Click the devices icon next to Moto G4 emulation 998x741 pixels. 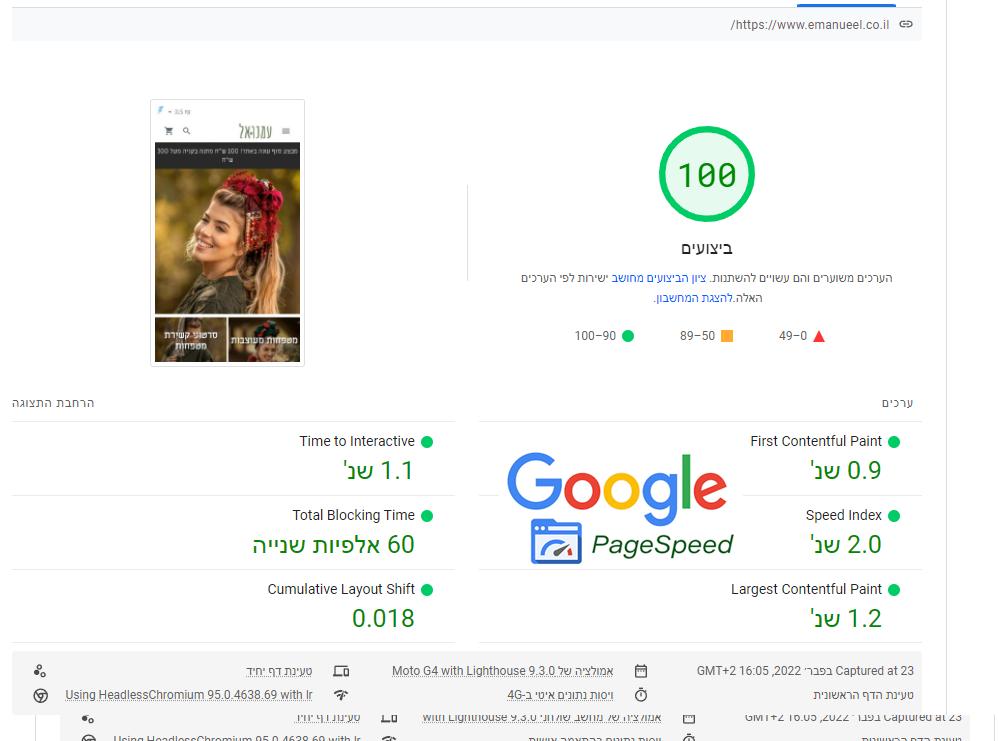click(x=341, y=671)
